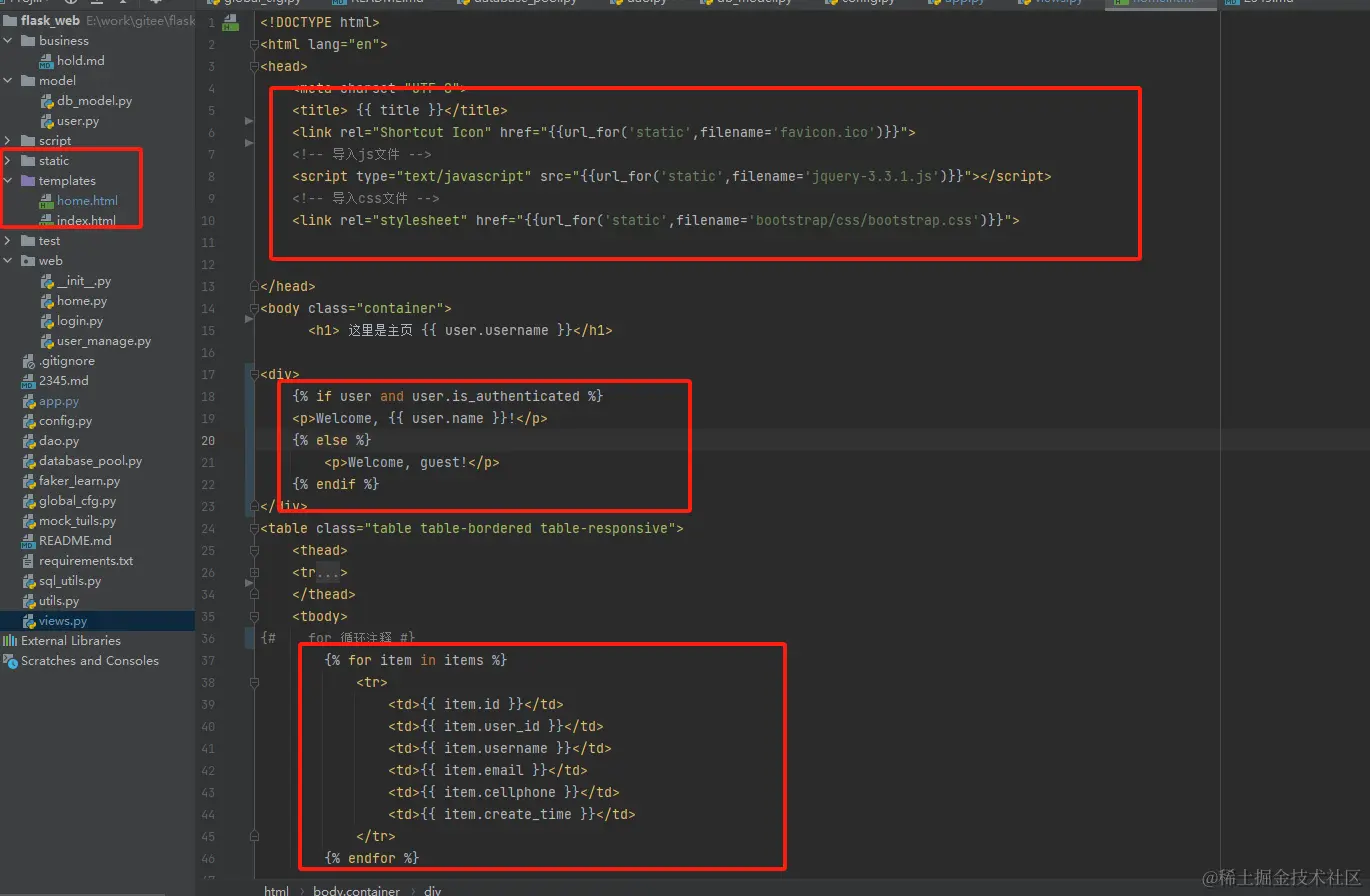Open mock_tuils.py in the project tree
This screenshot has width=1370, height=896.
click(77, 521)
